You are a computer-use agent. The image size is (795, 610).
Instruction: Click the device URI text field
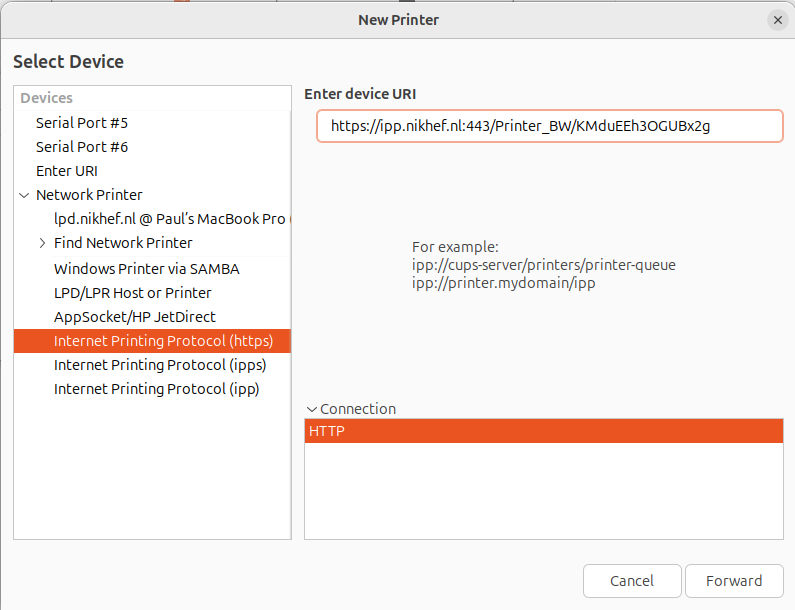pos(549,126)
